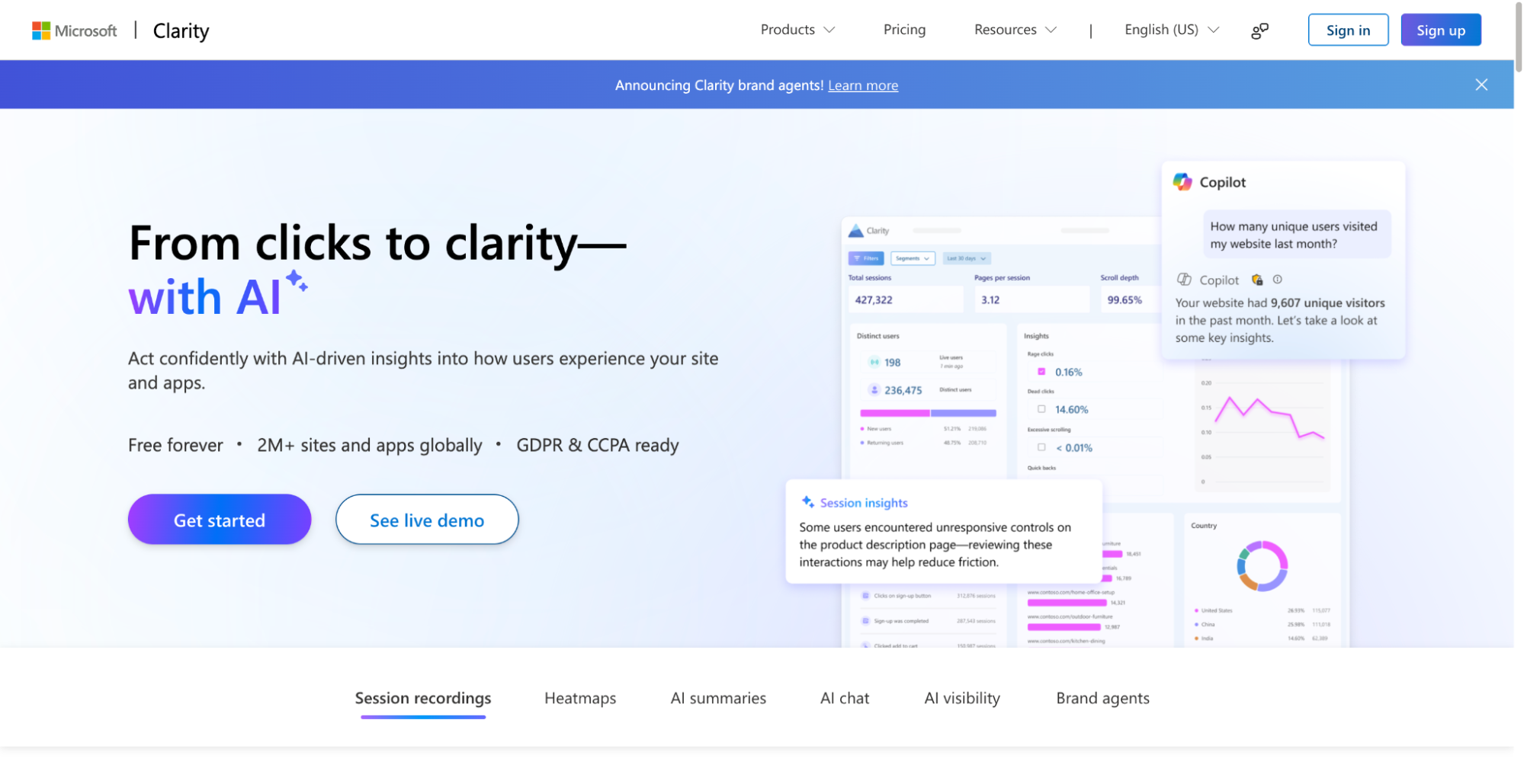Viewport: 1524px width, 784px height.
Task: Tick the Rage clicks checkbox at 0.16%
Action: pos(1041,372)
